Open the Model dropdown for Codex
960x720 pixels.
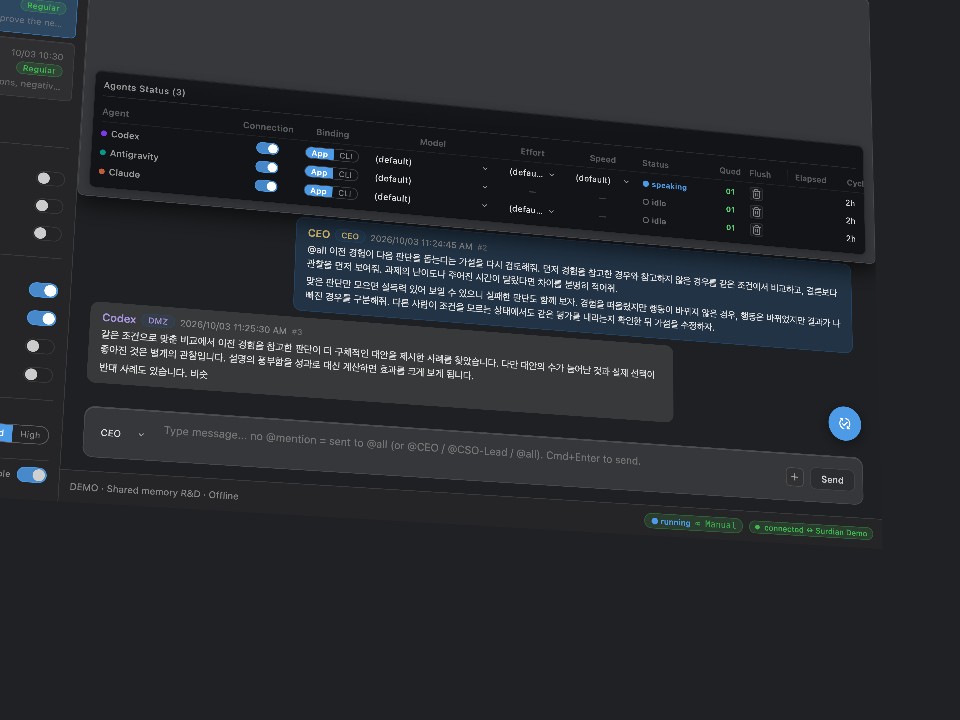pos(431,164)
